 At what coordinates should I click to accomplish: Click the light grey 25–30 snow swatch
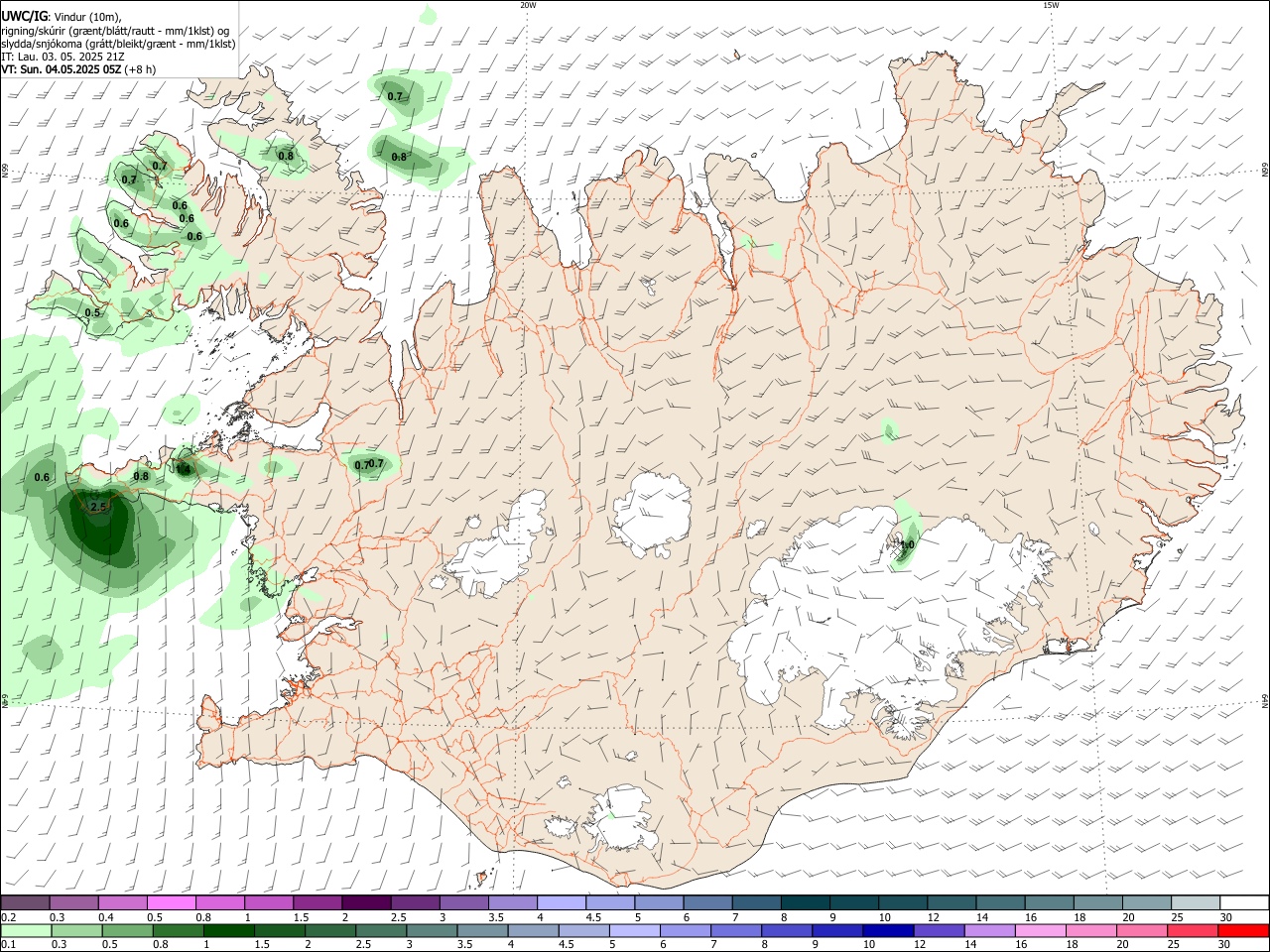[1196, 902]
